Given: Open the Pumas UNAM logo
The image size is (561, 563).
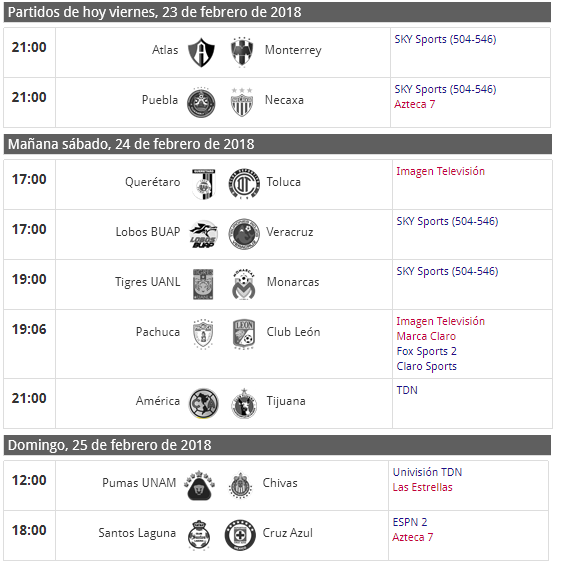Looking at the screenshot, I should tap(199, 485).
